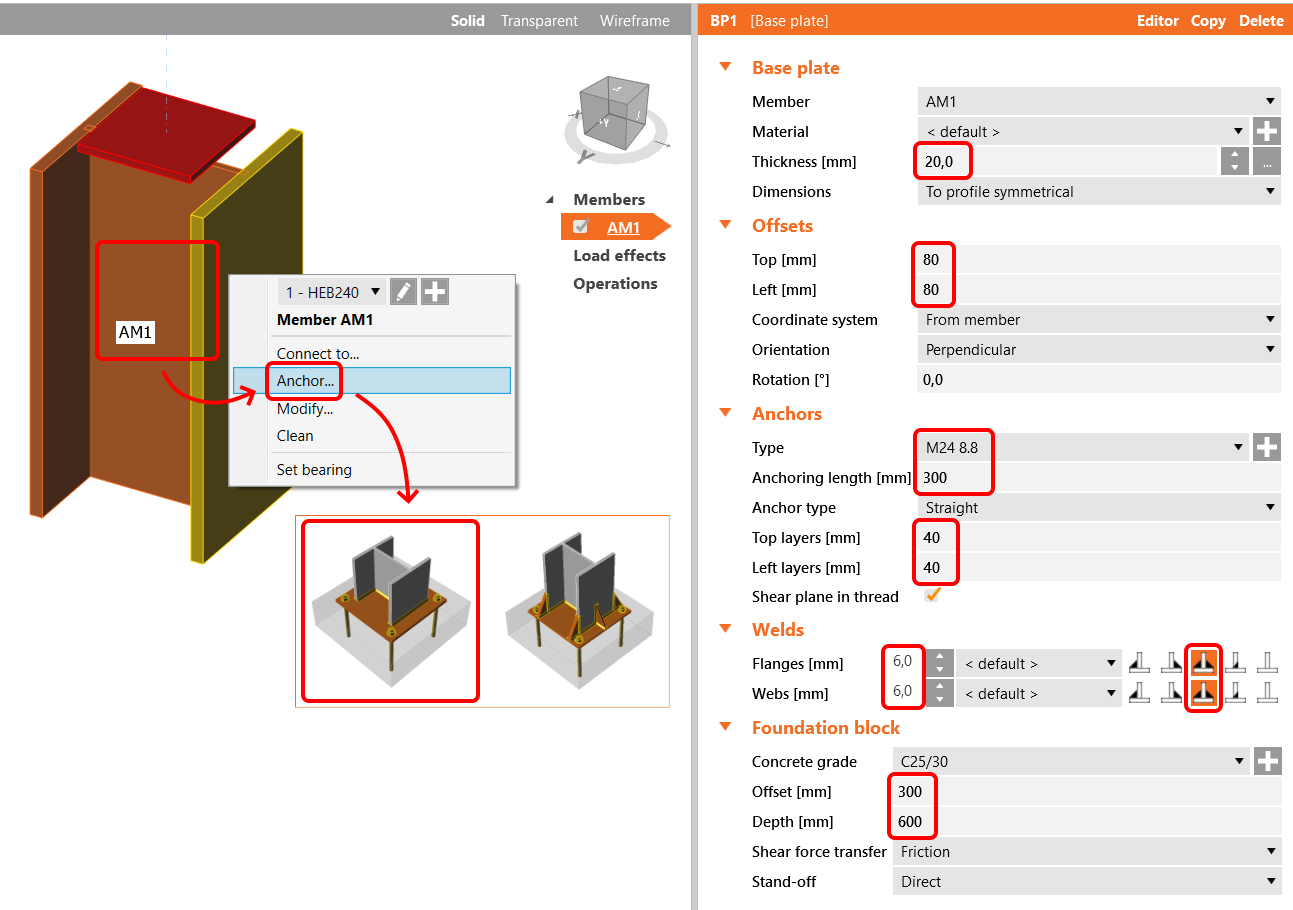This screenshot has width=1293, height=910.
Task: Choose Anchor... from the context menu
Action: (305, 380)
